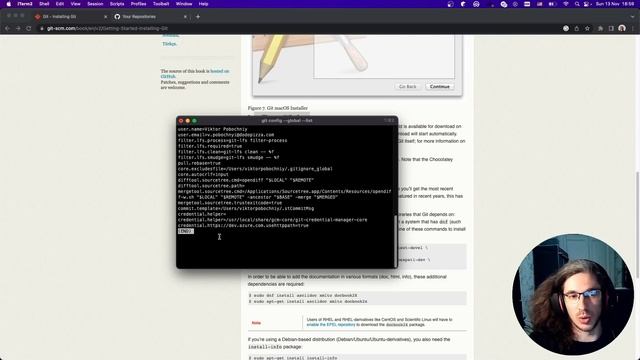Bookmark this page with the star icon
Image resolution: width=640 pixels, height=360 pixels.
pyautogui.click(x=587, y=29)
